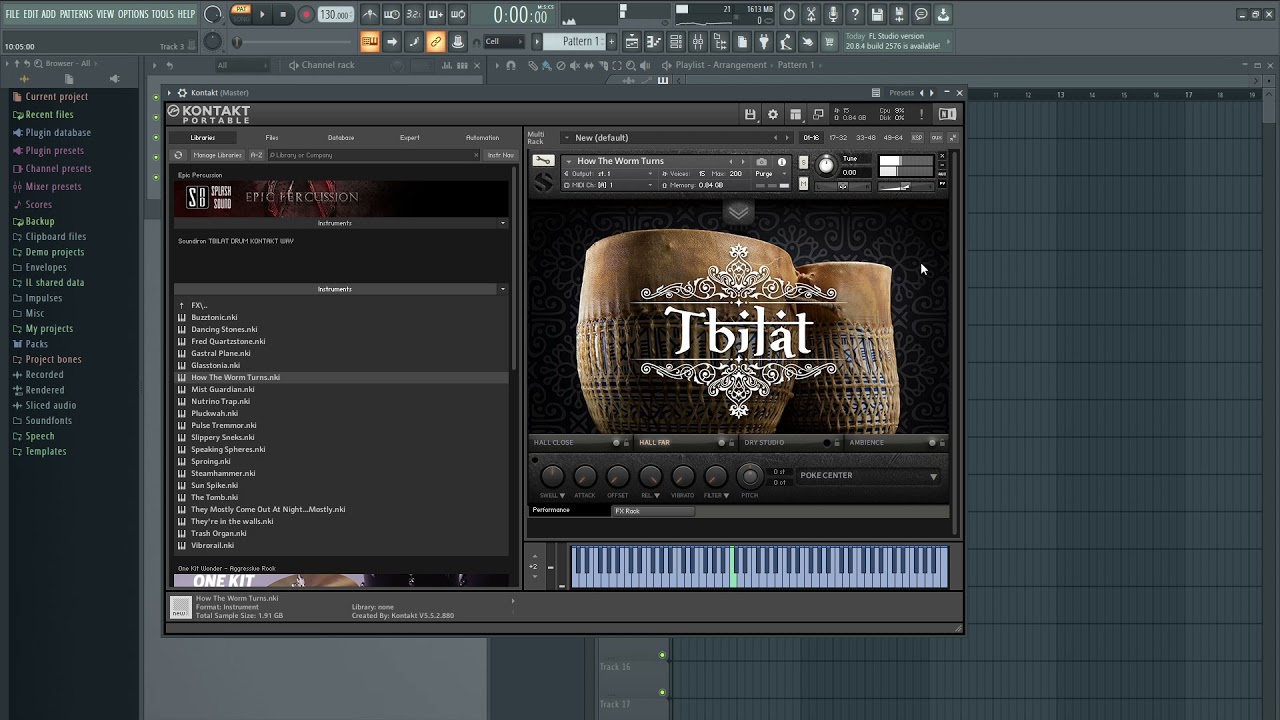The width and height of the screenshot is (1280, 720).
Task: Open Kontakt options gear
Action: click(772, 114)
